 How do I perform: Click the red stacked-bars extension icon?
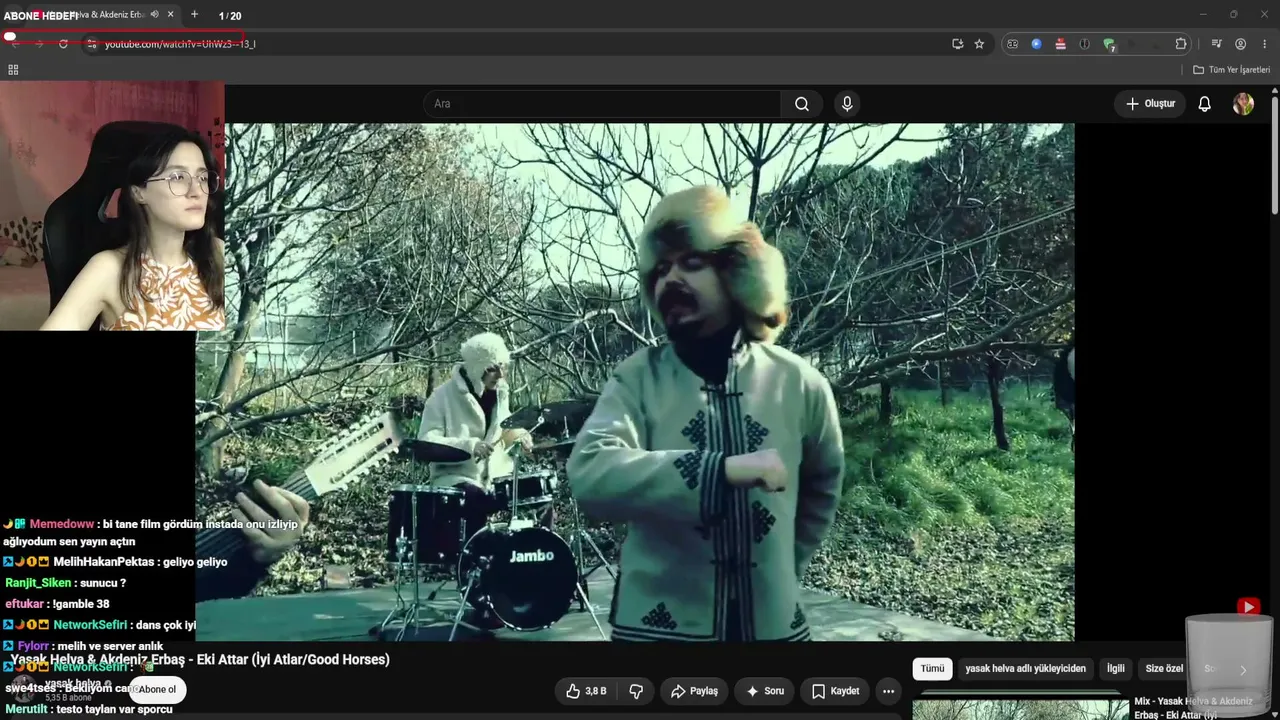[x=1060, y=44]
